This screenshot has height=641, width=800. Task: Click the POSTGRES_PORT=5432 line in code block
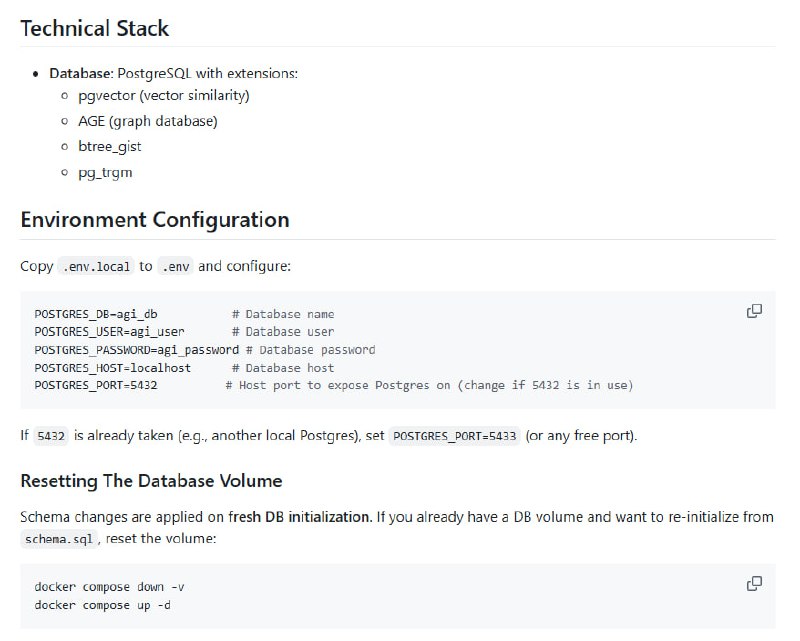[x=96, y=385]
